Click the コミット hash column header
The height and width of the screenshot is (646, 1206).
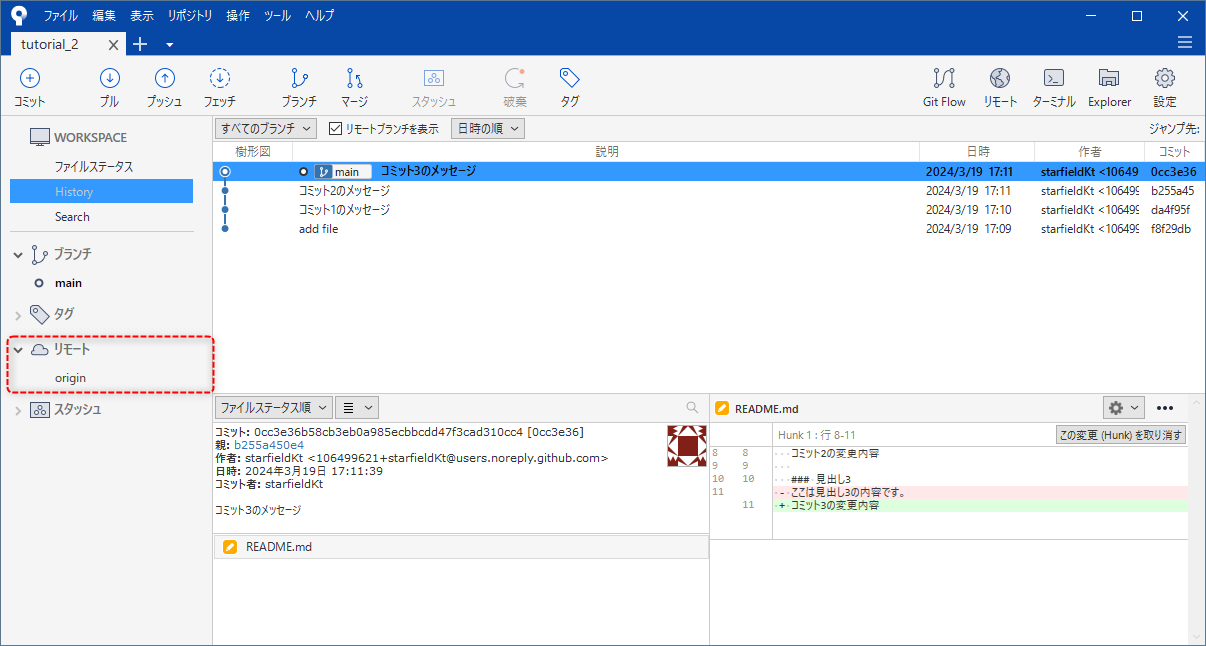1174,151
